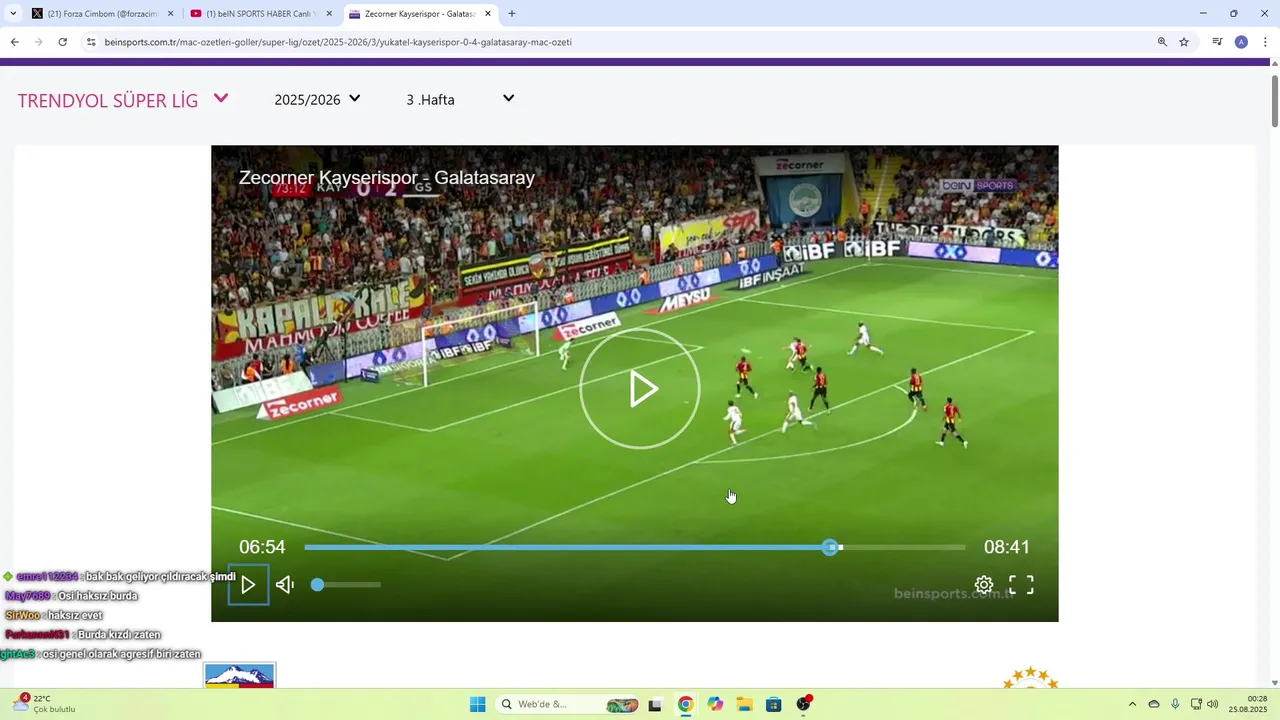Click chat message 'haksız evet'

pyautogui.click(x=75, y=615)
